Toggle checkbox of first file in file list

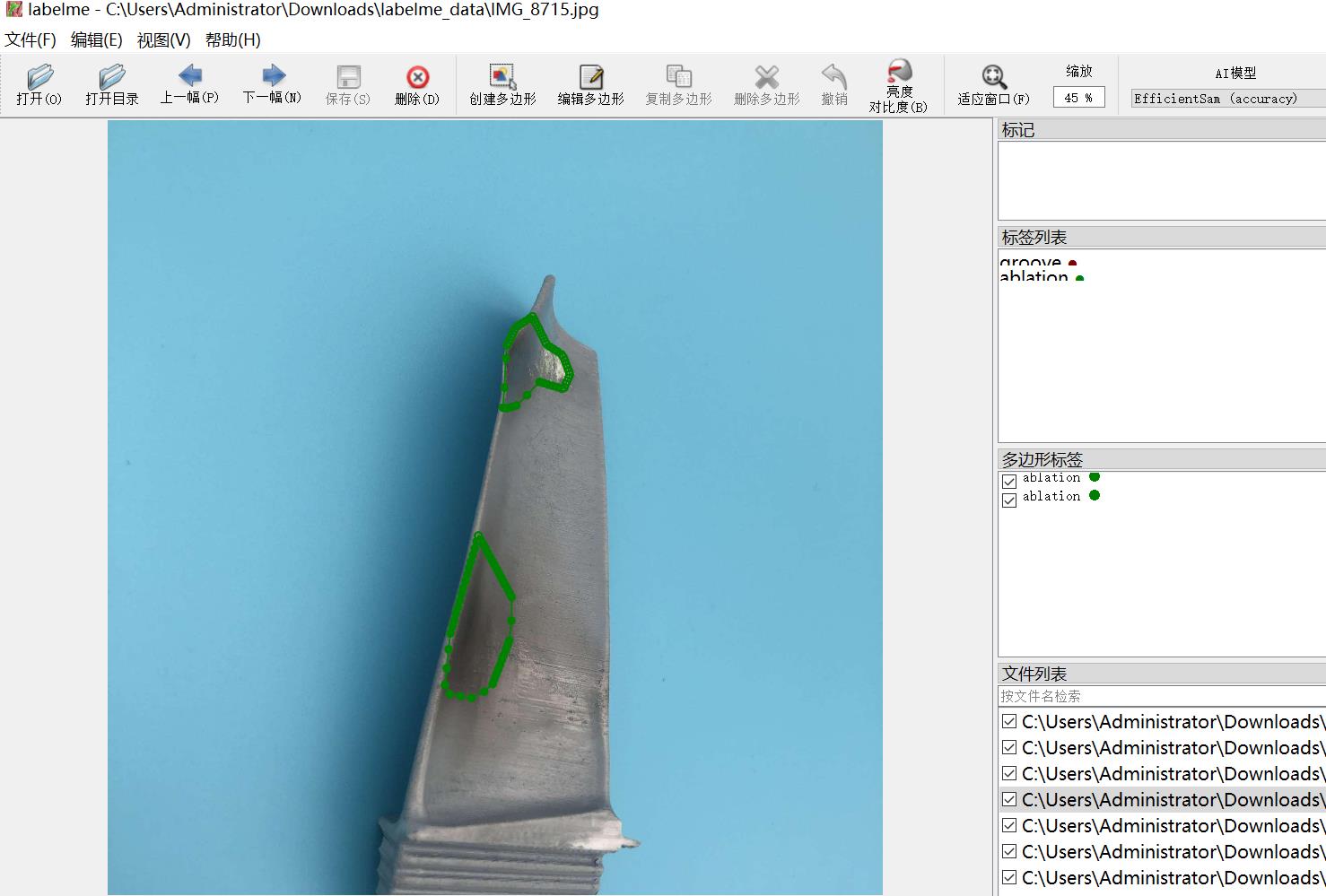tap(1009, 722)
